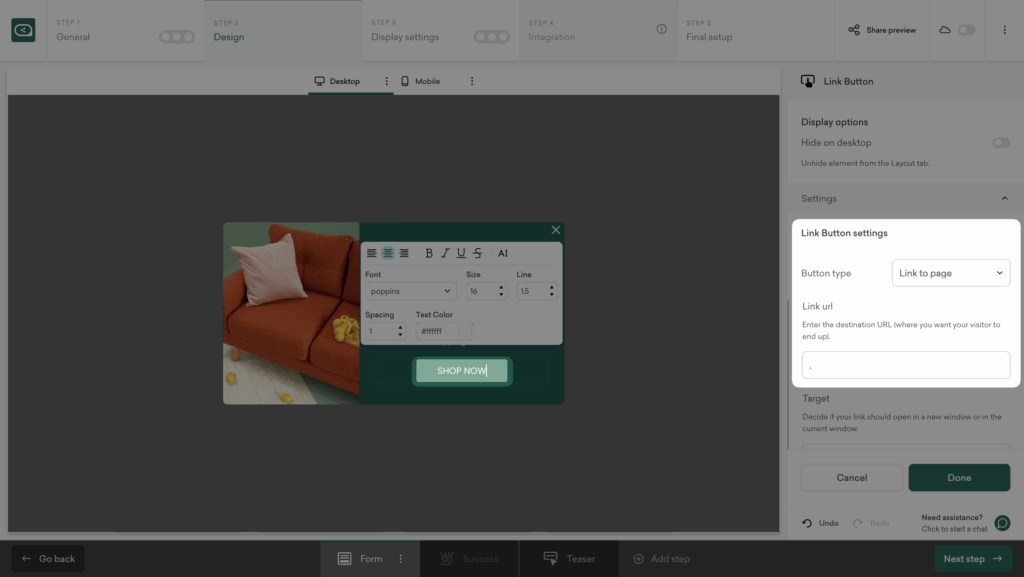Image resolution: width=1024 pixels, height=577 pixels.
Task: Apply italic formatting to button text
Action: (445, 253)
